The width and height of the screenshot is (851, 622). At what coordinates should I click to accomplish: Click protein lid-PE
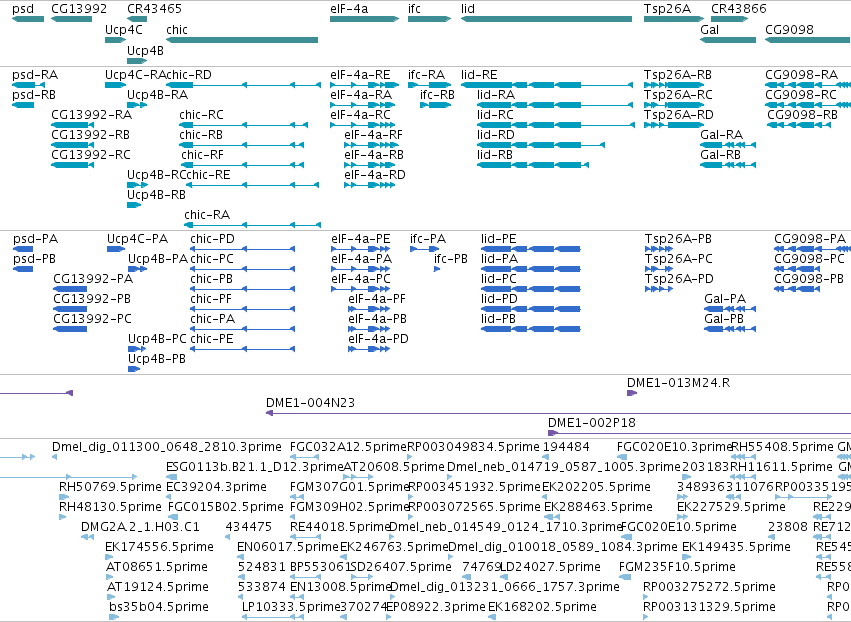coord(531,249)
